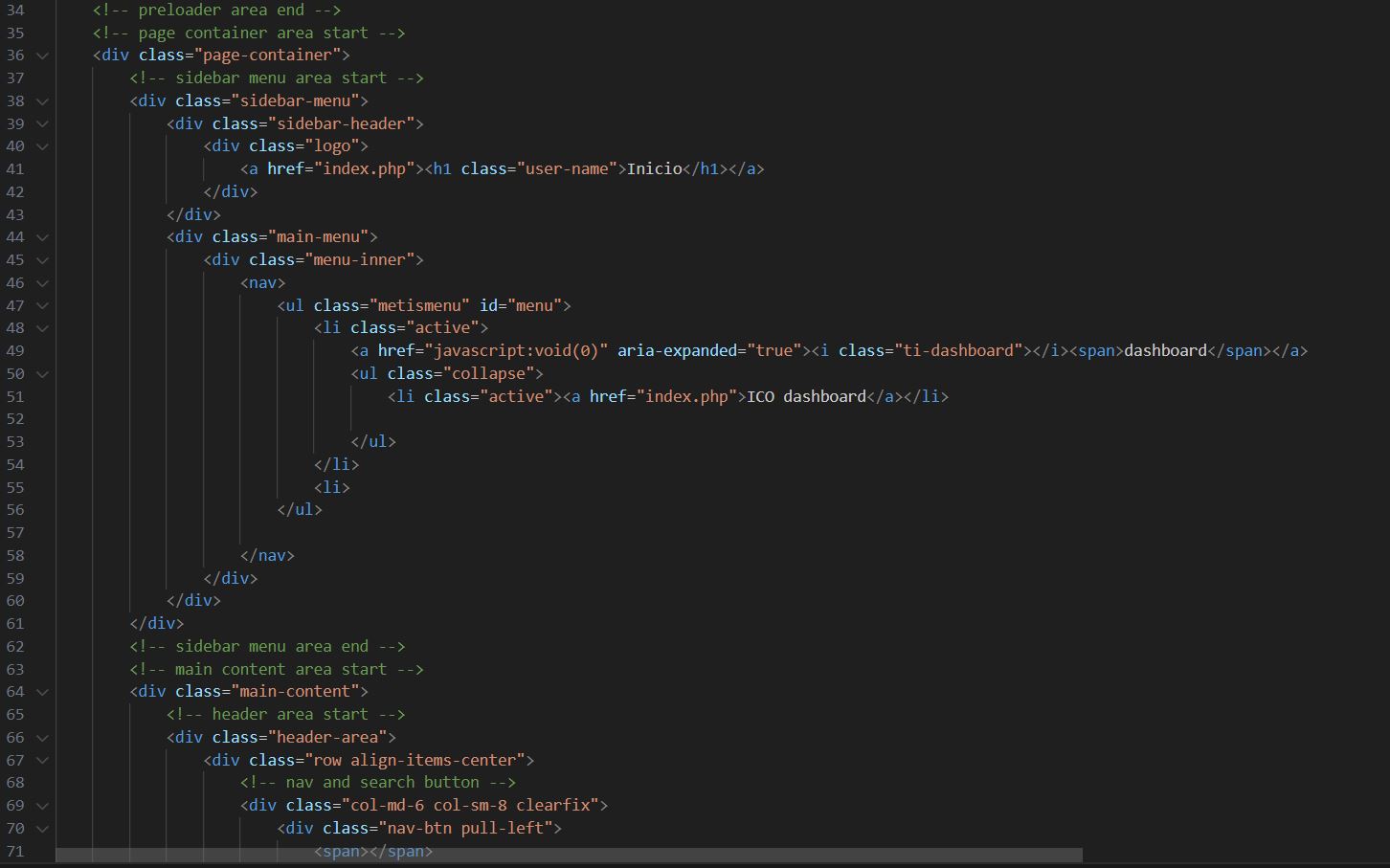
Task: Click the word Inicio on line 41
Action: [655, 168]
